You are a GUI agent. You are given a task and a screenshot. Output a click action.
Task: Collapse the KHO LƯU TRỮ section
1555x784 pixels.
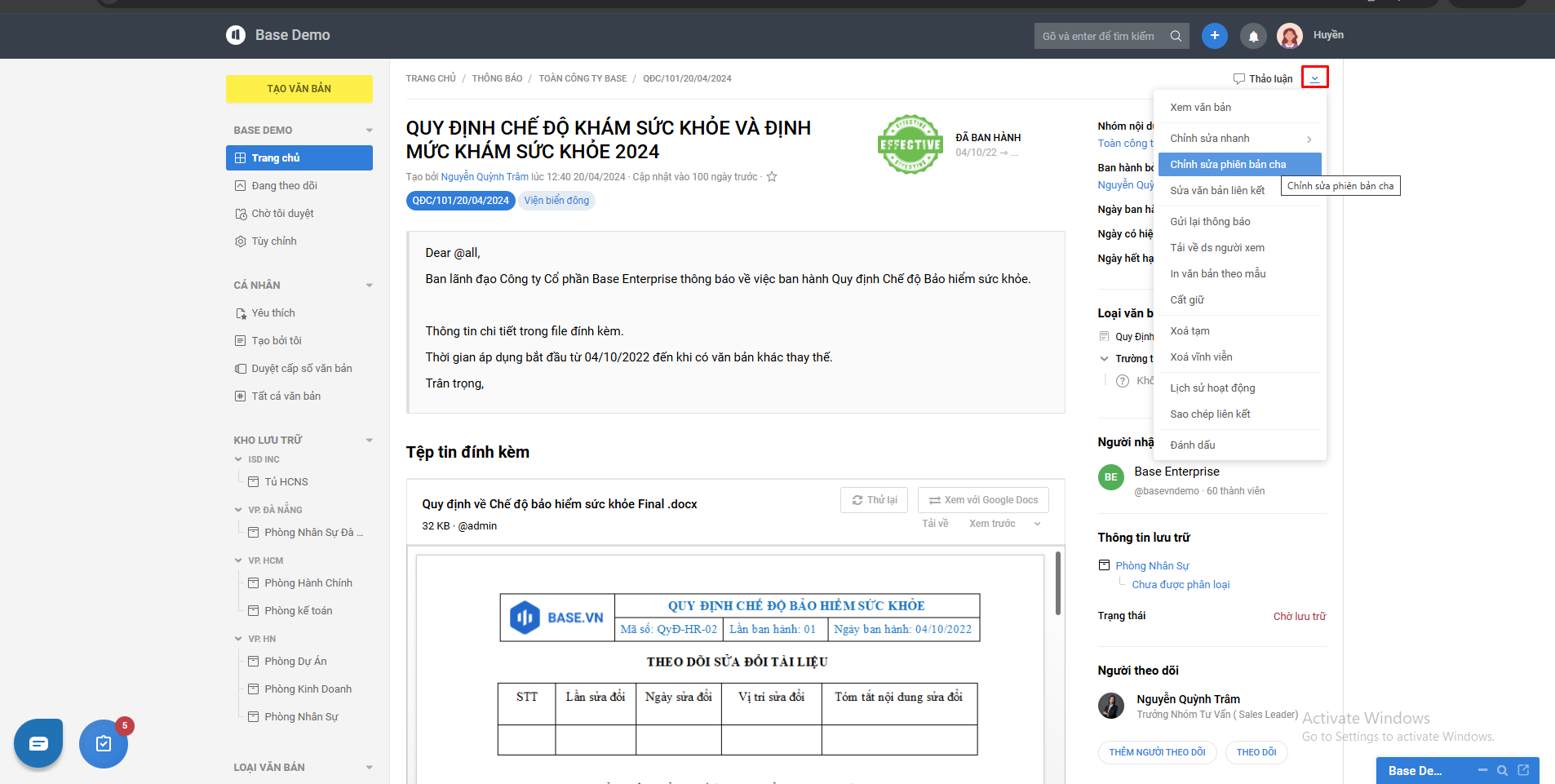coord(370,441)
